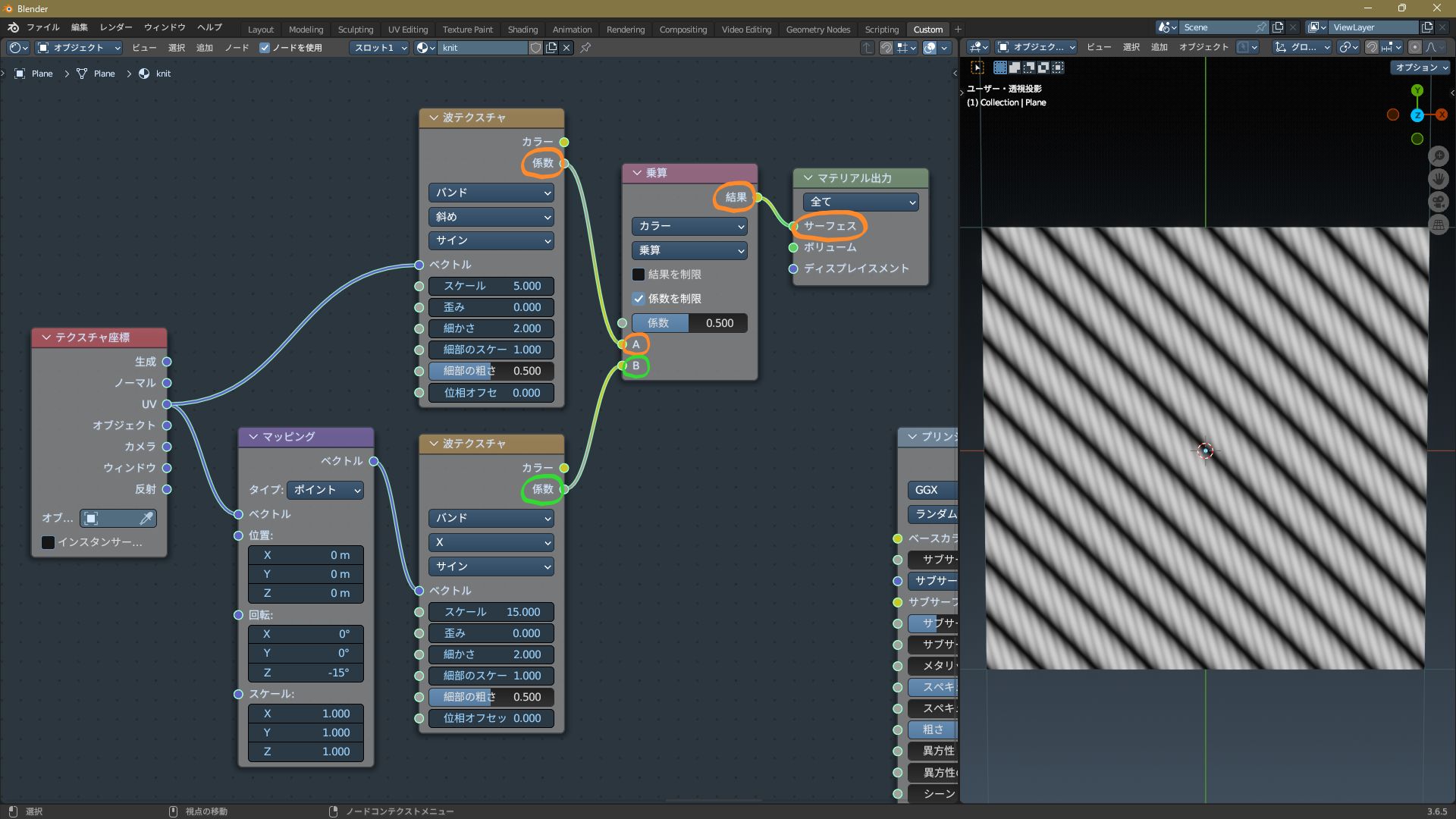This screenshot has width=1456, height=819.
Task: Click the zoom magnifier gizmo in the viewport
Action: coord(1438,156)
